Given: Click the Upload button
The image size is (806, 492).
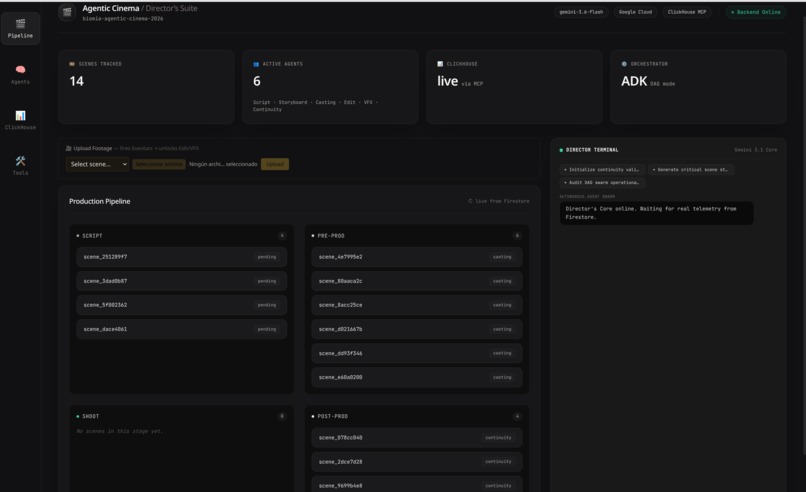Looking at the screenshot, I should click(x=274, y=164).
